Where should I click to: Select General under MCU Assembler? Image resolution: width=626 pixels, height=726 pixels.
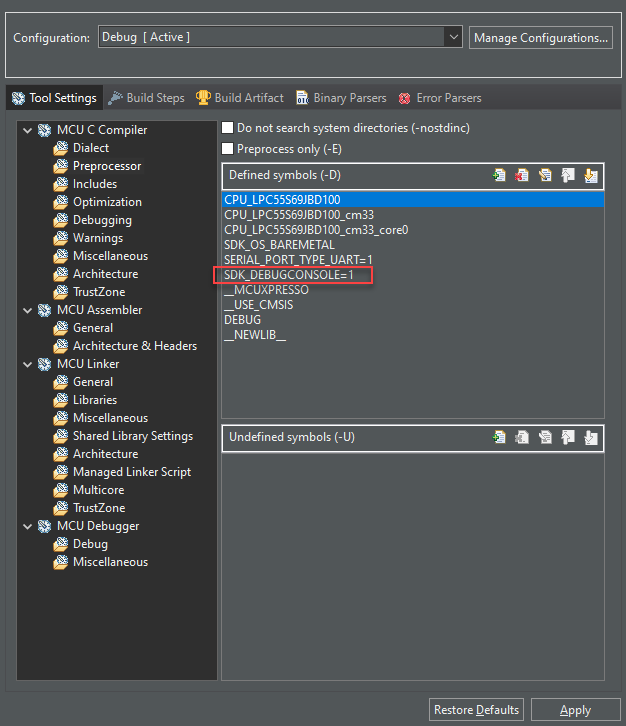click(x=93, y=328)
